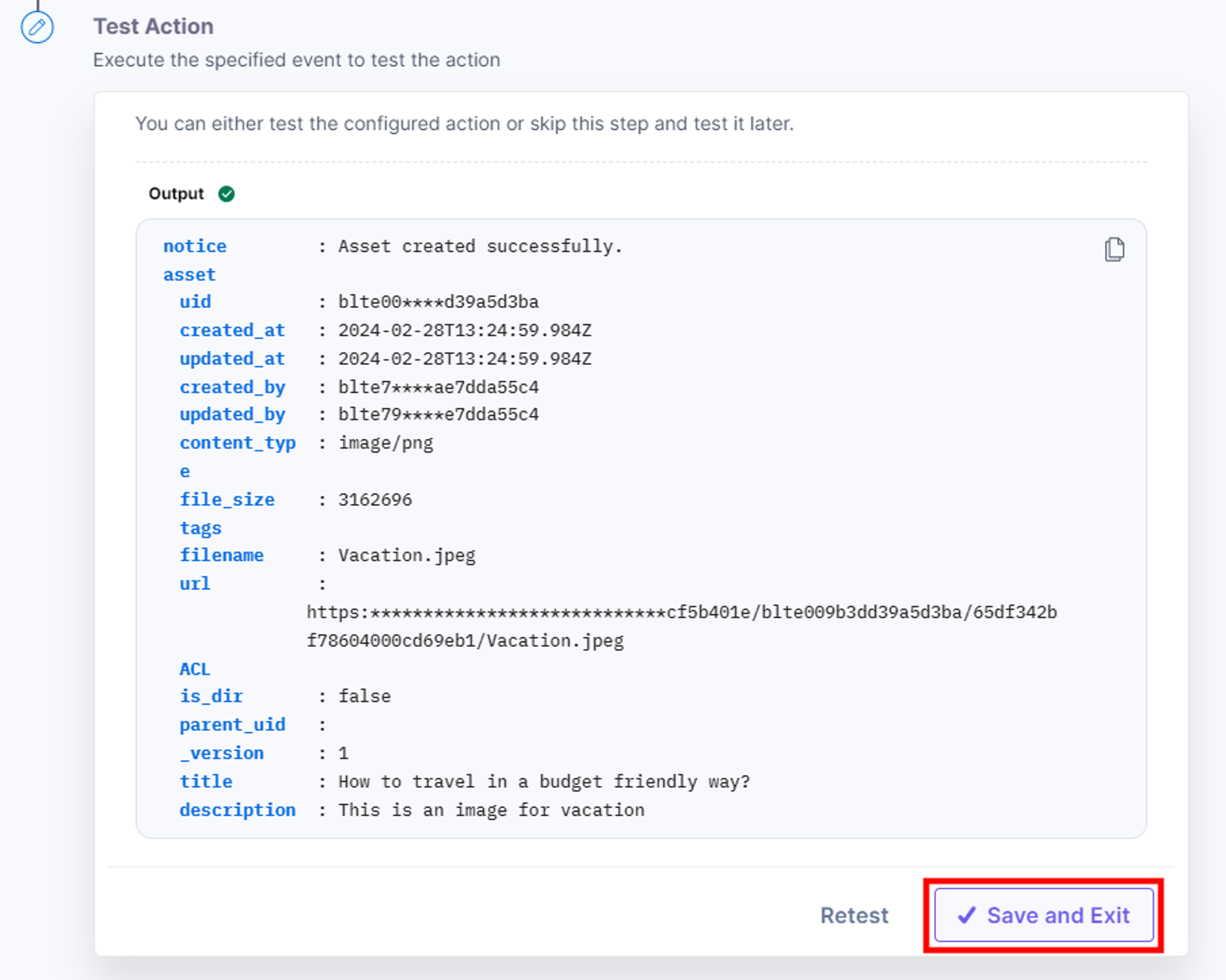Click the asset key label

pos(189,274)
